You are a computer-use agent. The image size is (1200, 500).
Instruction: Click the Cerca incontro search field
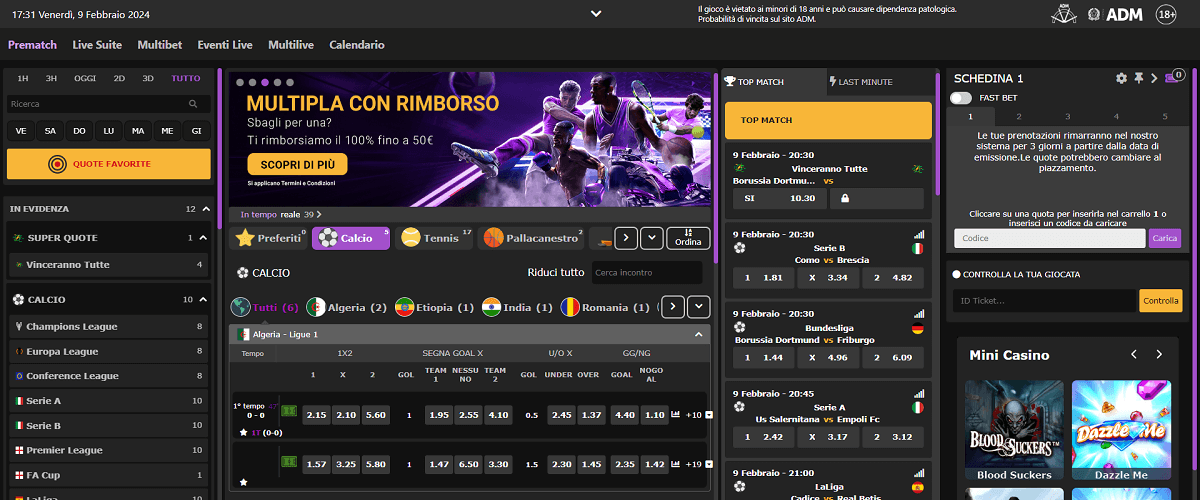pyautogui.click(x=646, y=272)
